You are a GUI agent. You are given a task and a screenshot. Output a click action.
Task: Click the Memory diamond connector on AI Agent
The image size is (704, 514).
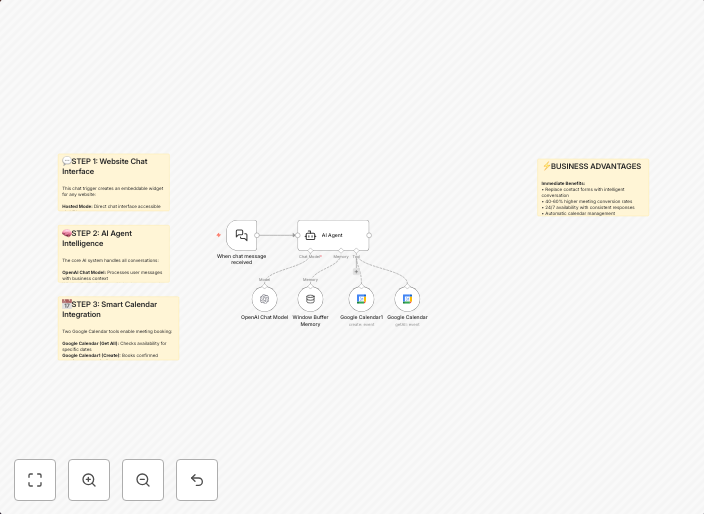pyautogui.click(x=341, y=251)
